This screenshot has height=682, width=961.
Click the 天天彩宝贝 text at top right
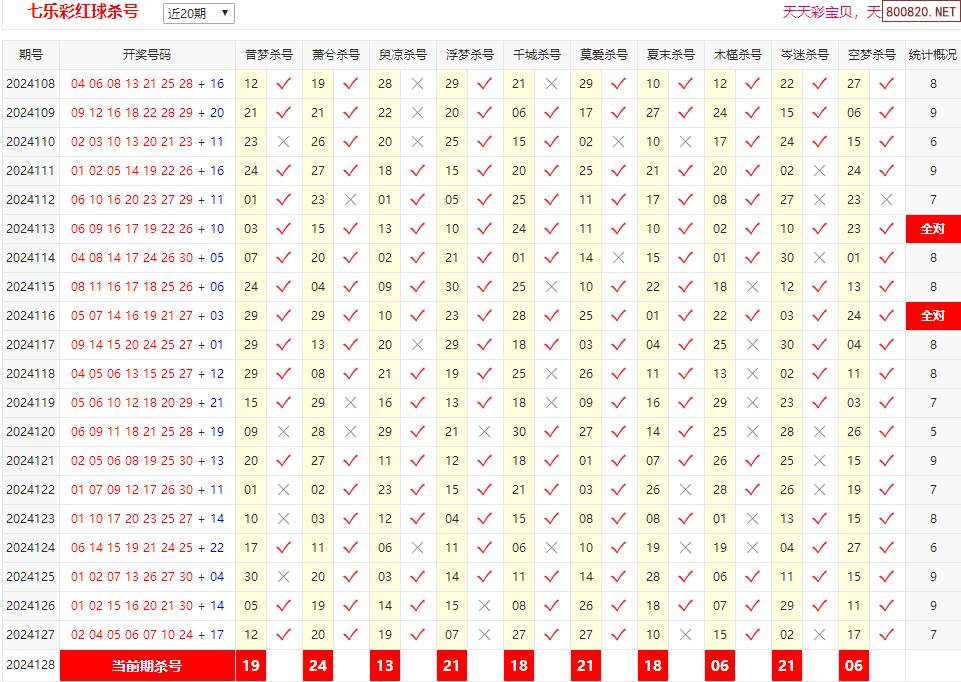[817, 12]
